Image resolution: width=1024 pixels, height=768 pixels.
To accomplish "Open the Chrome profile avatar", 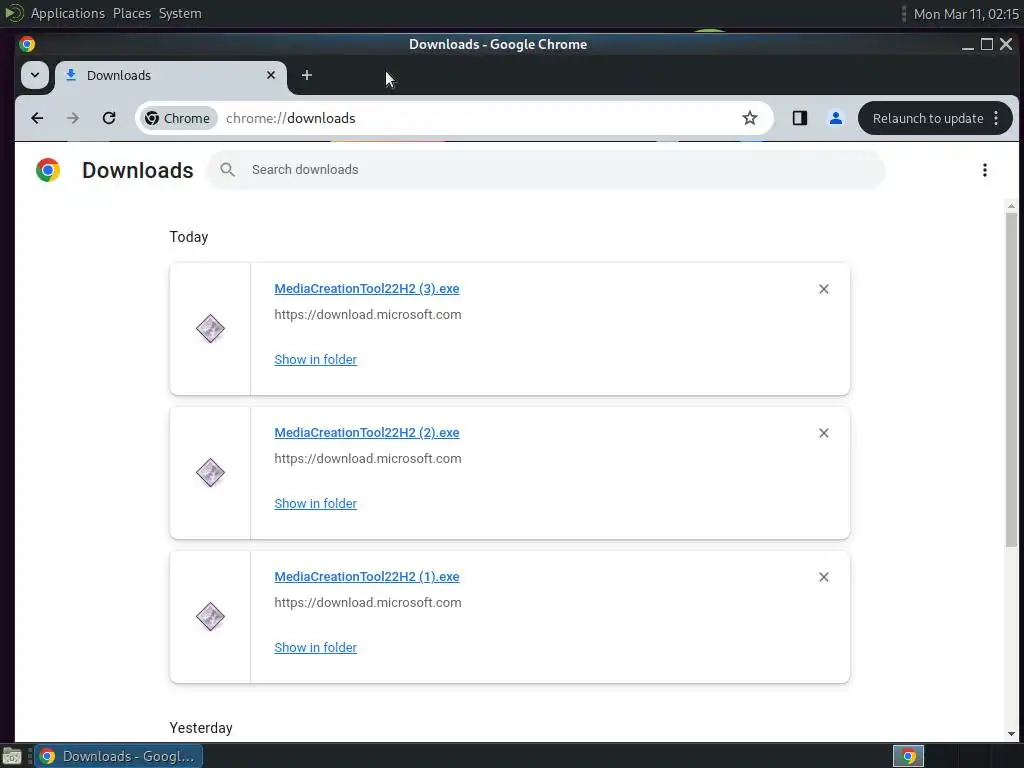I will [x=835, y=118].
